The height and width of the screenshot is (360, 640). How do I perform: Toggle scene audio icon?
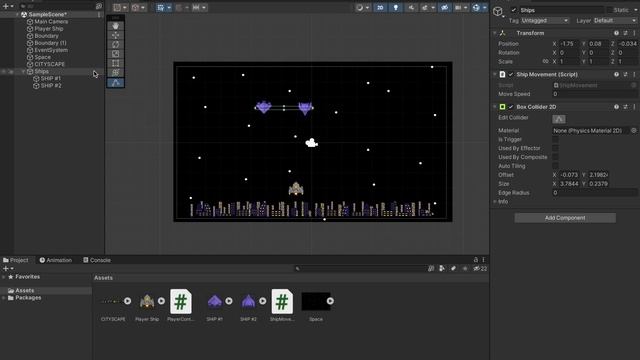point(411,7)
